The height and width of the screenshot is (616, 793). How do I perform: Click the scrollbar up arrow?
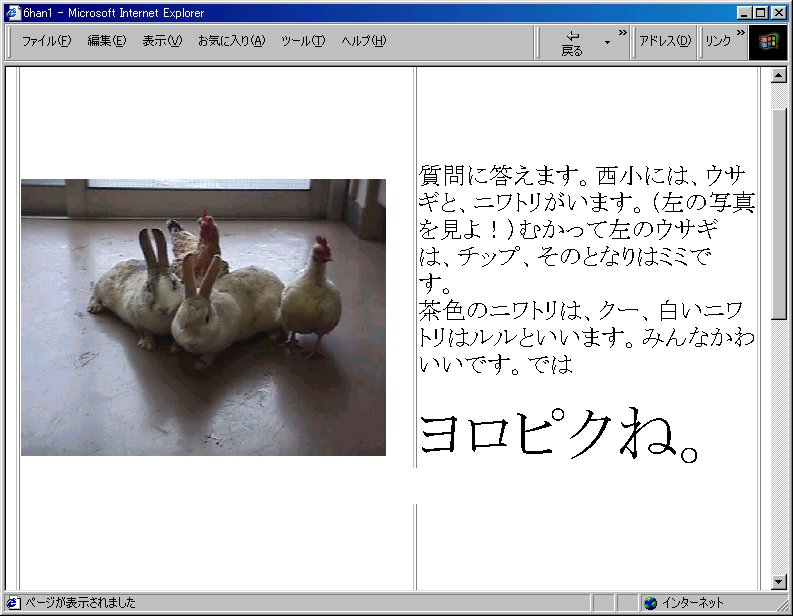click(779, 76)
